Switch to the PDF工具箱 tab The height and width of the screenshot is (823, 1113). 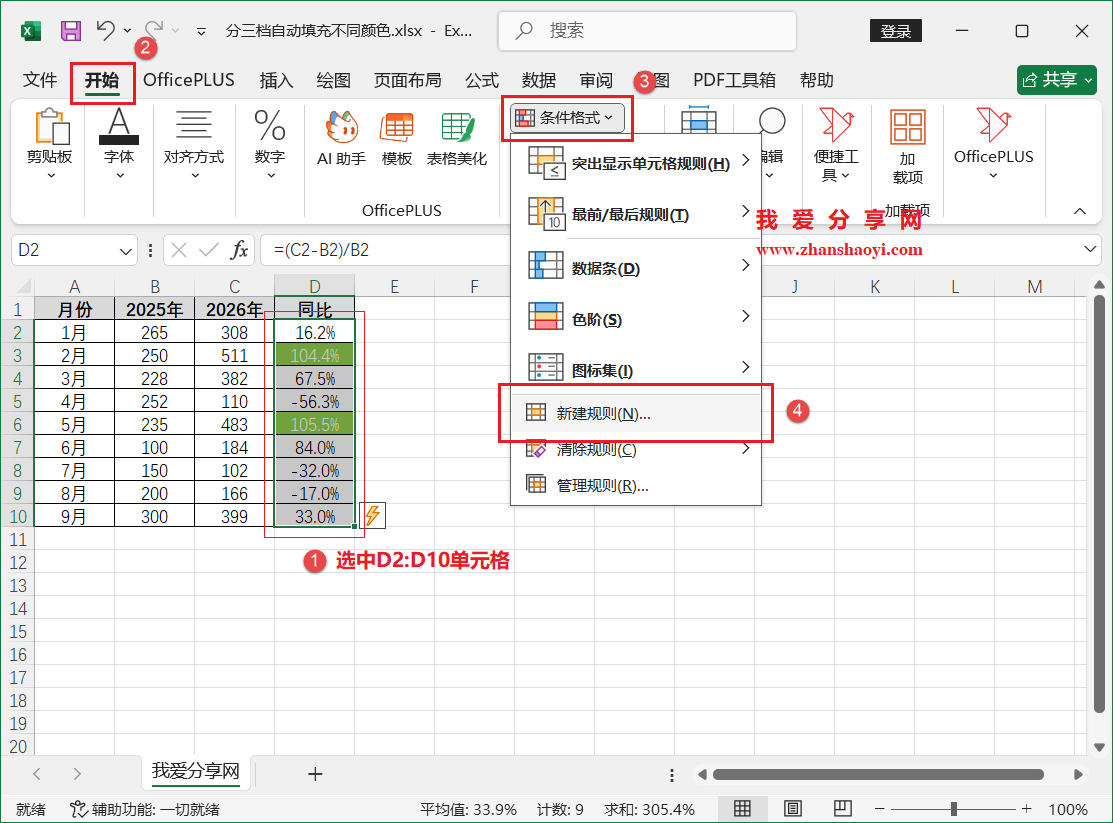pyautogui.click(x=735, y=80)
